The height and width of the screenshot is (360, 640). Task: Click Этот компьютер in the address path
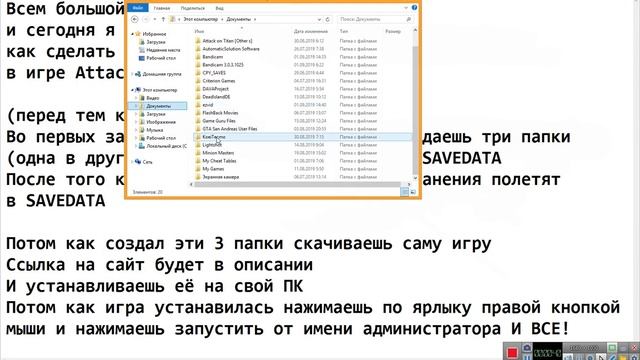click(200, 19)
